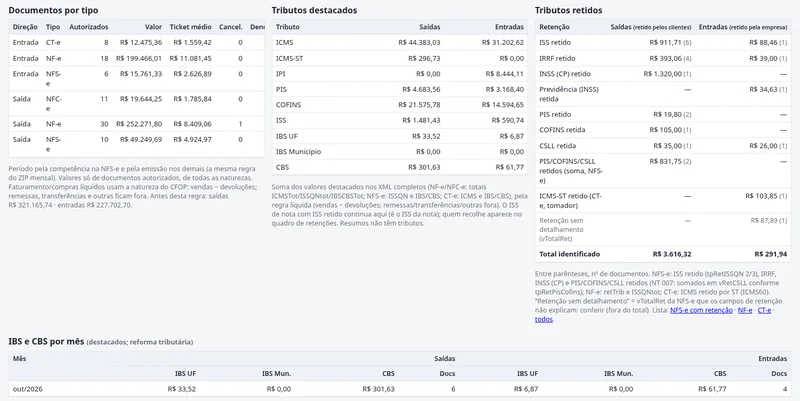Select IPI entradas value 'R$ 8.444,11'
Viewport: 800px width, 401px height.
[505, 74]
